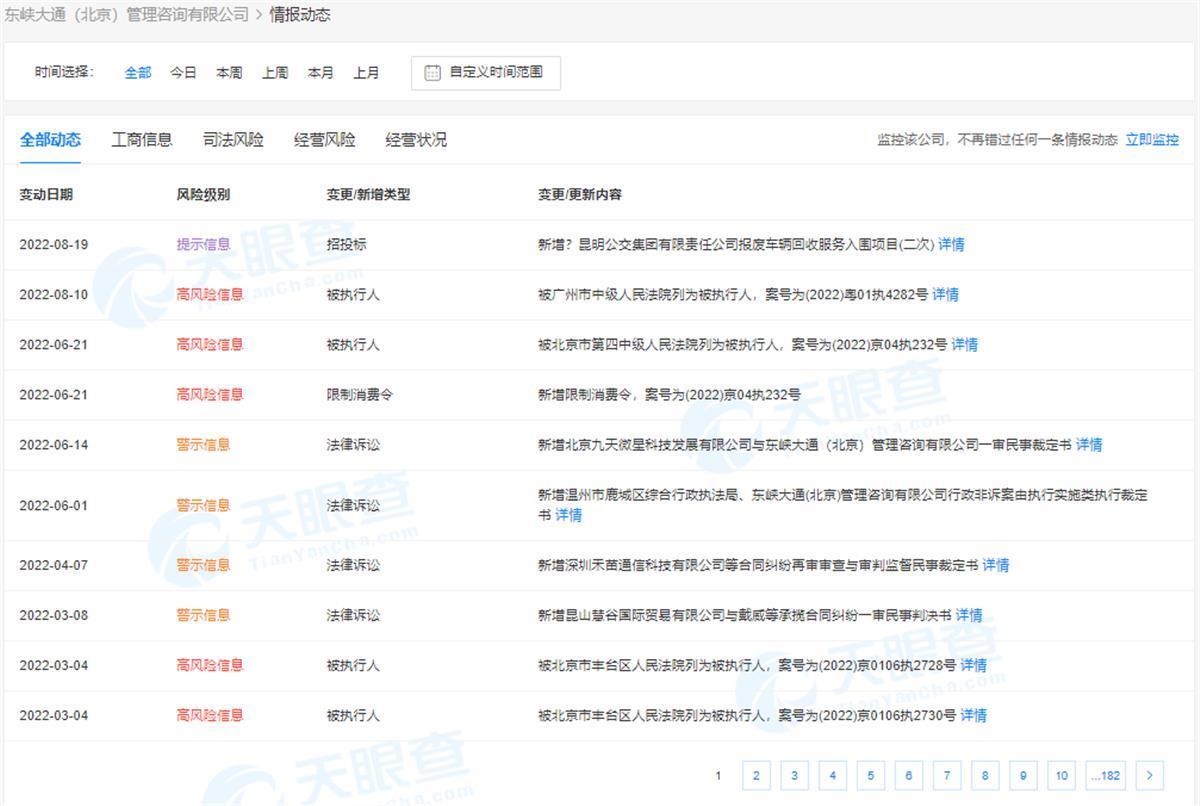This screenshot has width=1200, height=806.
Task: Switch to 司法风险 tab
Action: [233, 140]
